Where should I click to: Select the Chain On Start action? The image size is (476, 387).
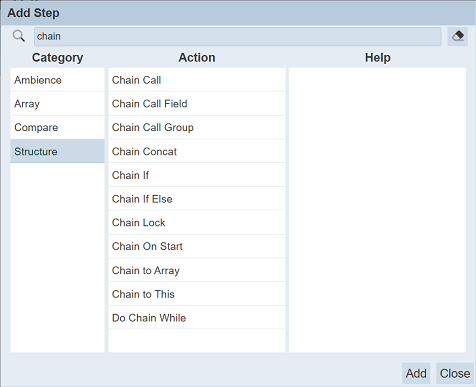tap(197, 246)
